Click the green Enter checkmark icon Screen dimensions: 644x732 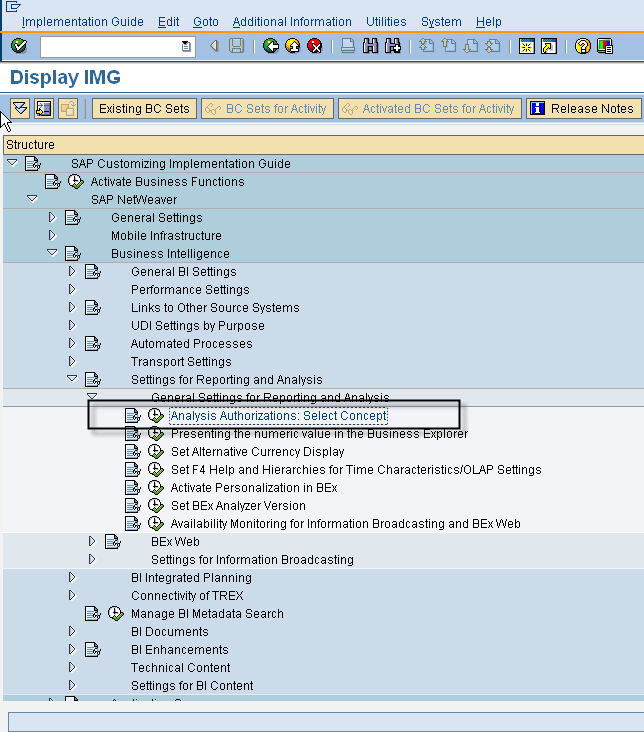(x=19, y=46)
